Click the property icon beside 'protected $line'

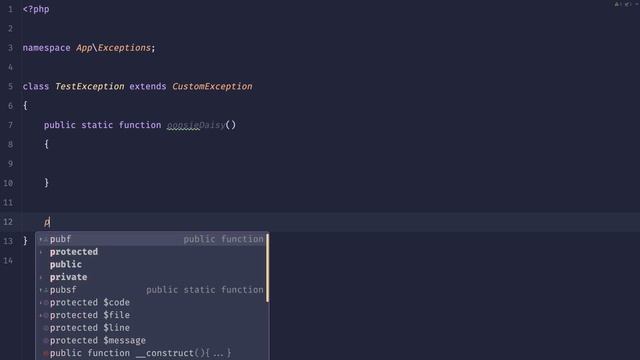46,328
